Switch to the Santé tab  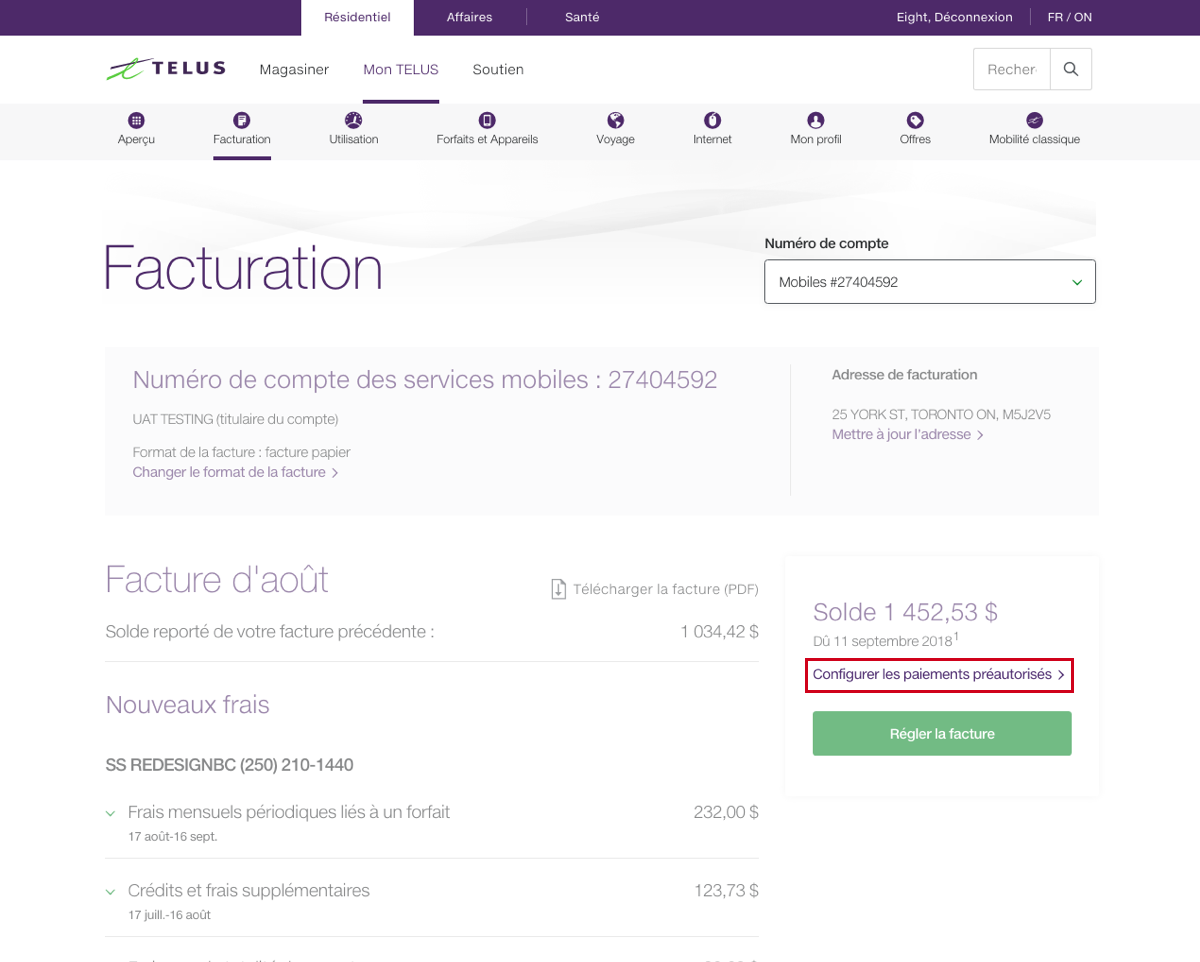click(582, 17)
